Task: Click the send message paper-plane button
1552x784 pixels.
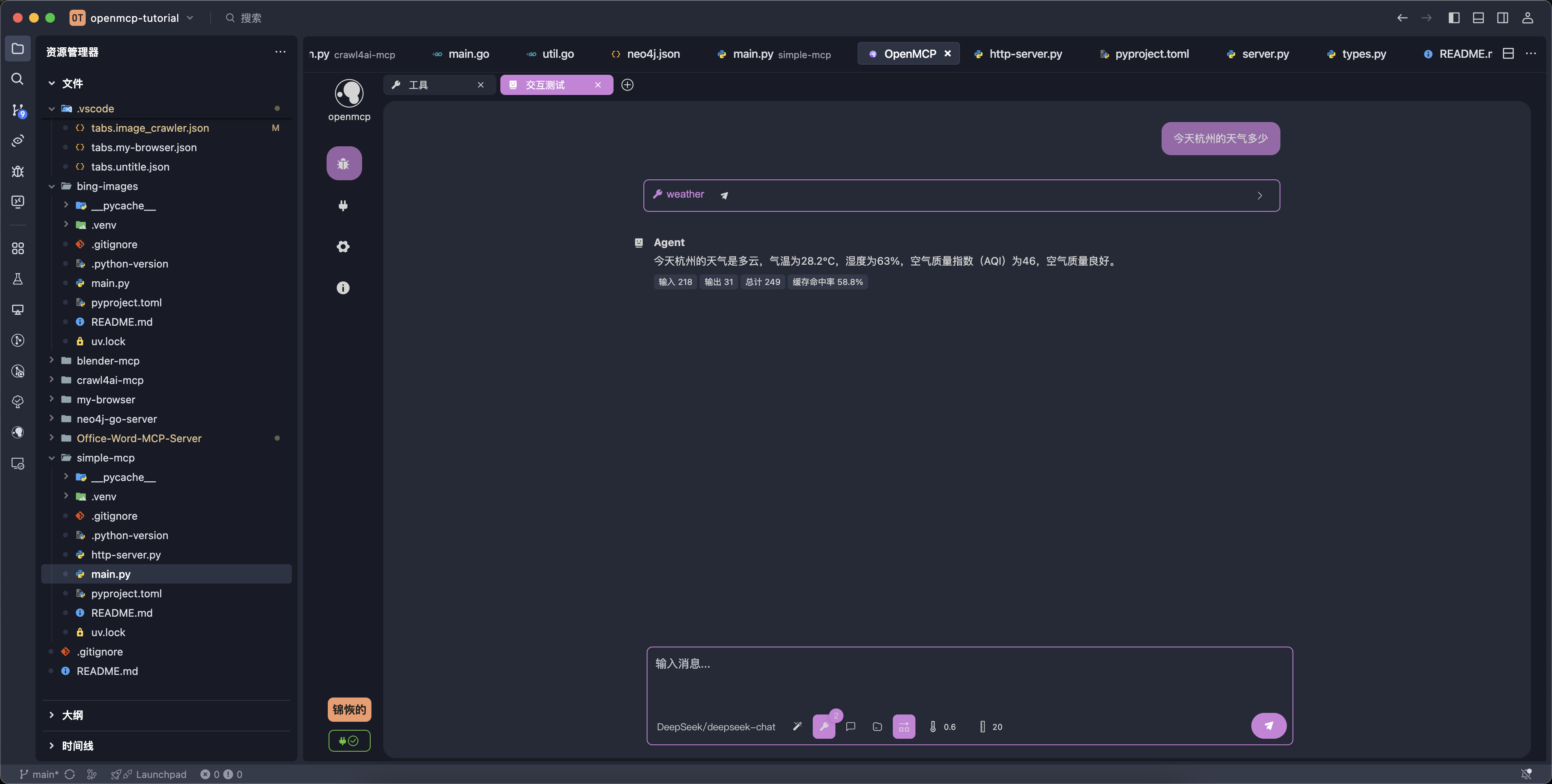Action: pyautogui.click(x=1268, y=726)
